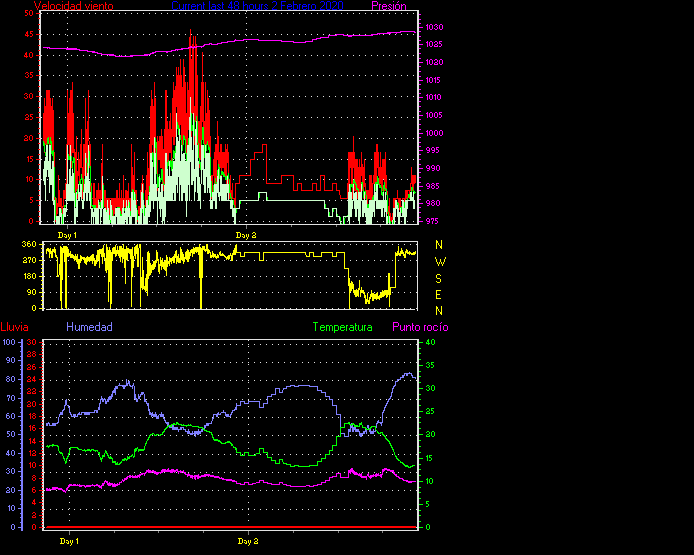
Task: Select the "Lluvia" legend label
Action: click(15, 327)
